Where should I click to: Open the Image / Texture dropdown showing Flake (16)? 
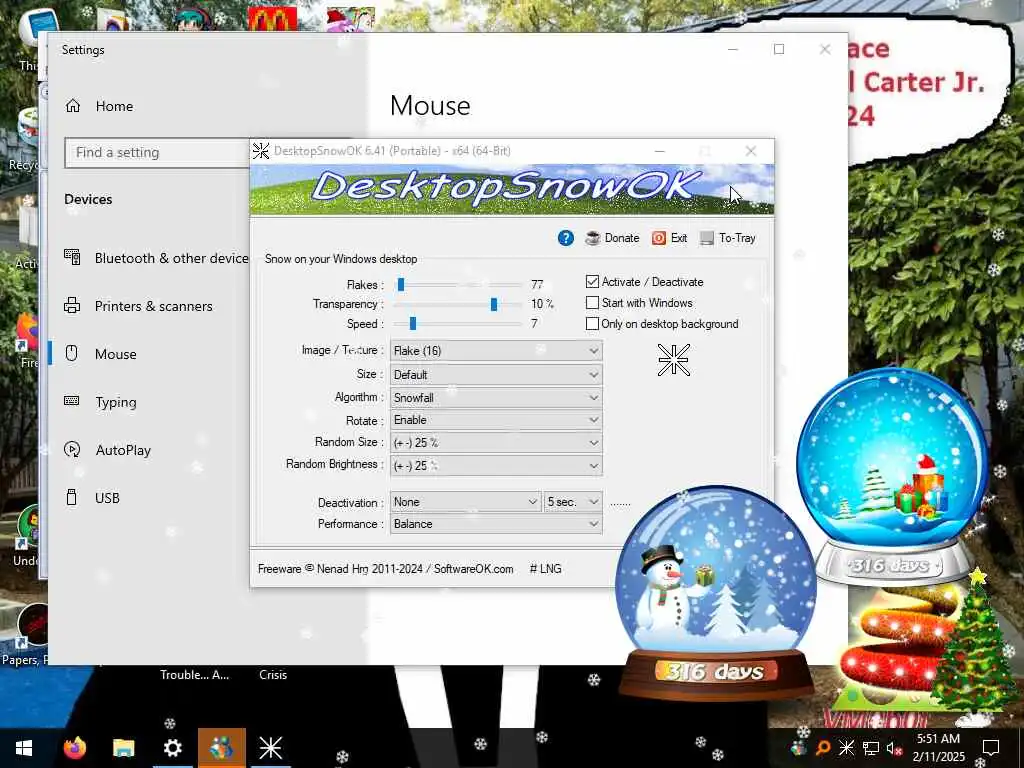point(496,351)
